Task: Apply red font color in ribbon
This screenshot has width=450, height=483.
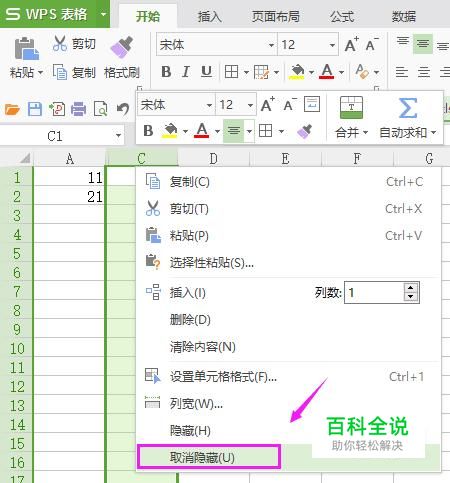Action: (327, 72)
